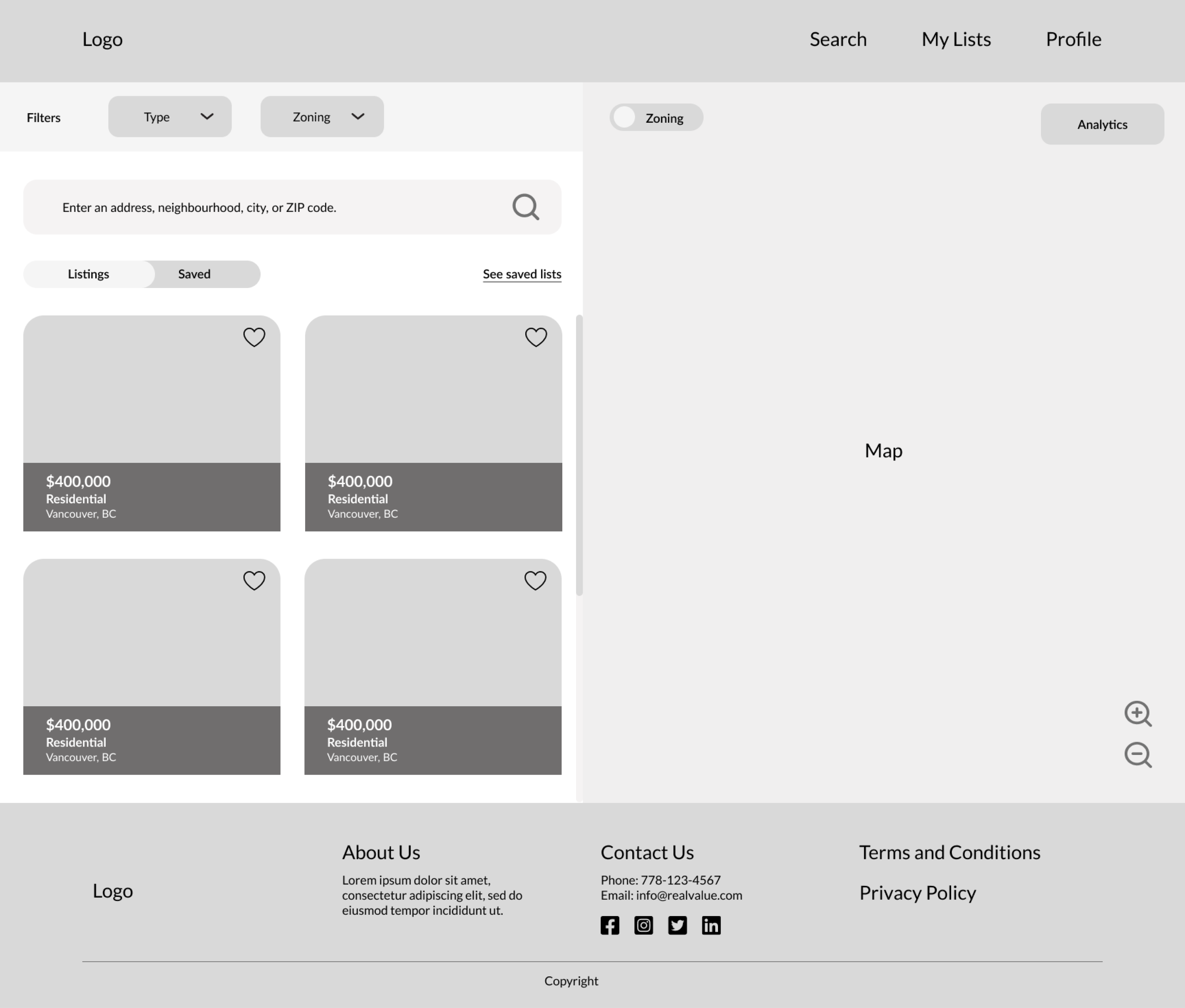Open My Lists in top navigation
Image resolution: width=1185 pixels, height=1008 pixels.
click(956, 40)
